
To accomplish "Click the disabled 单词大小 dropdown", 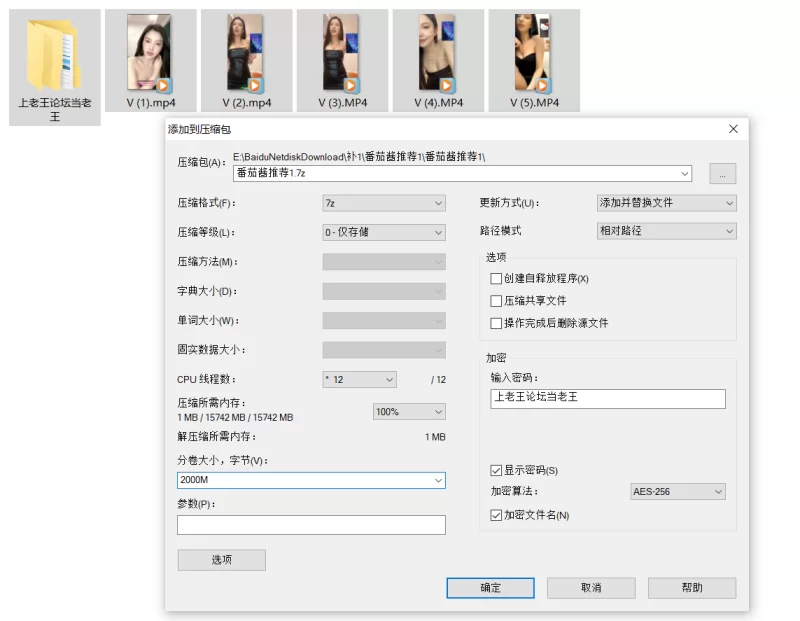I will click(x=384, y=321).
